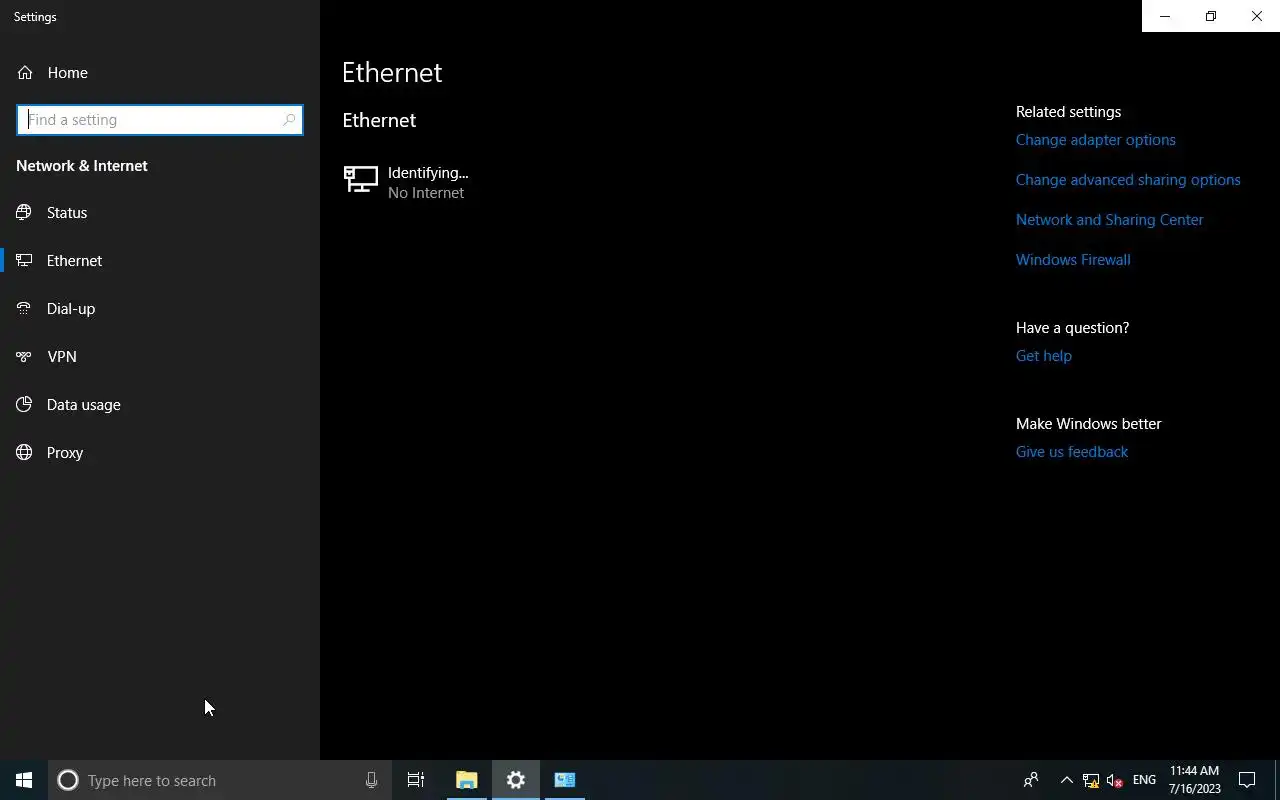This screenshot has width=1280, height=800.
Task: Click the Ethernet network adapter icon
Action: pyautogui.click(x=361, y=180)
